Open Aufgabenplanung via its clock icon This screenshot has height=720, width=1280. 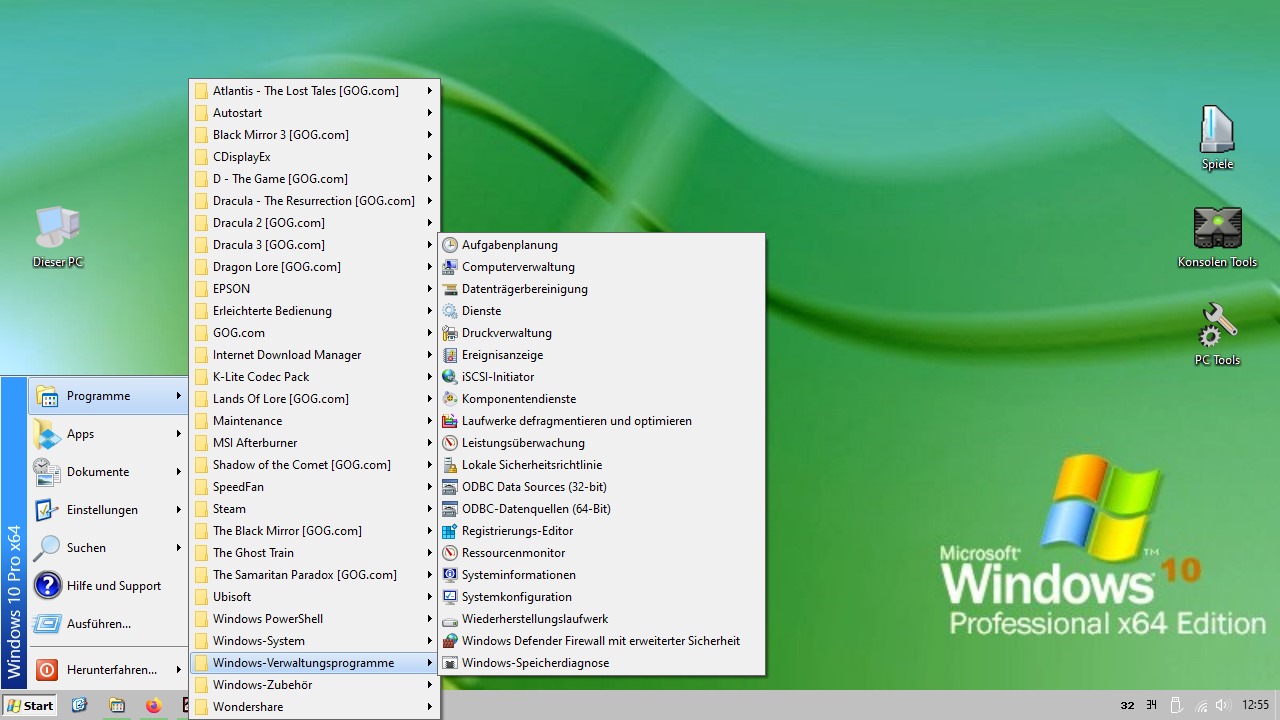(450, 245)
